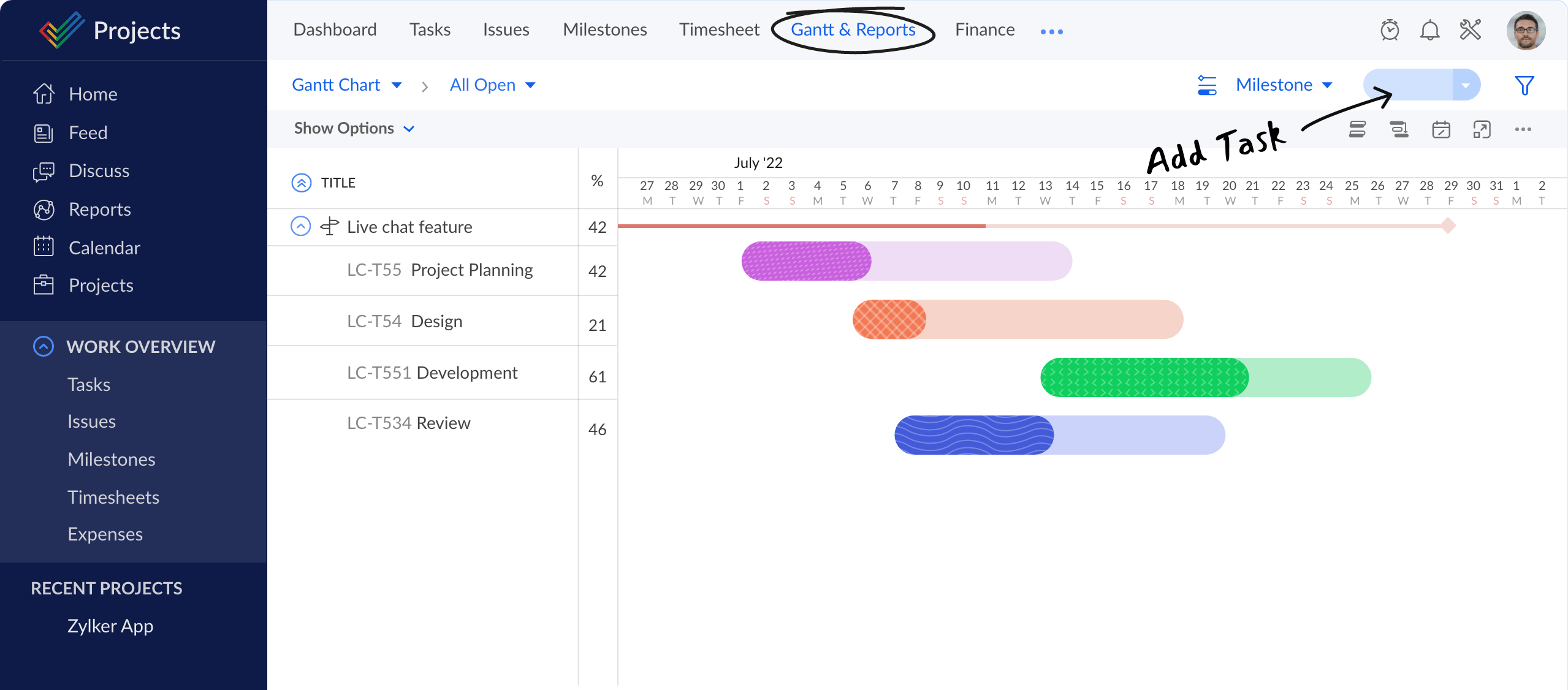Click the filter funnel icon
1568x690 pixels.
[1524, 85]
